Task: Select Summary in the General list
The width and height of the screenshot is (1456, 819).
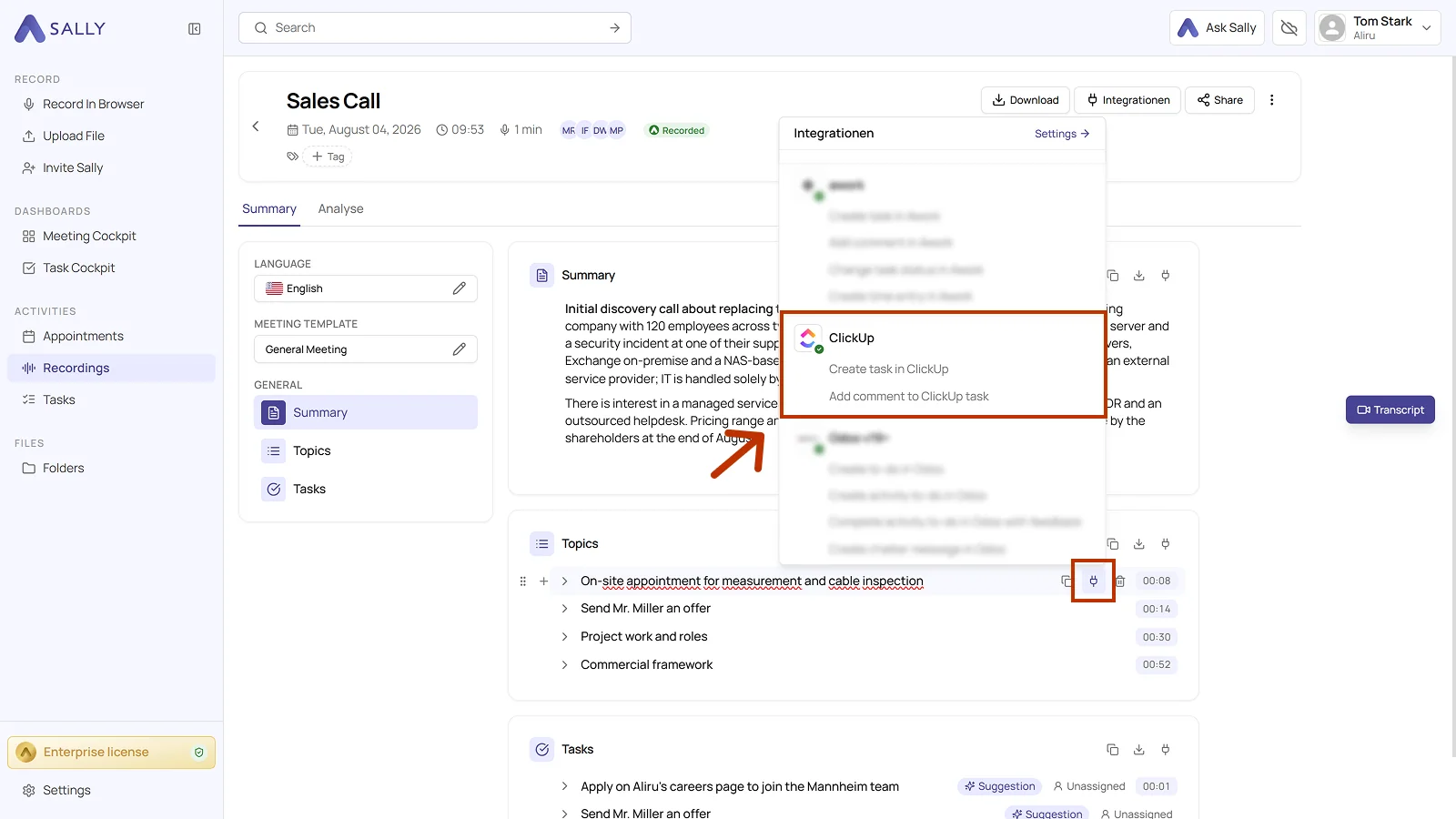Action: 366,412
